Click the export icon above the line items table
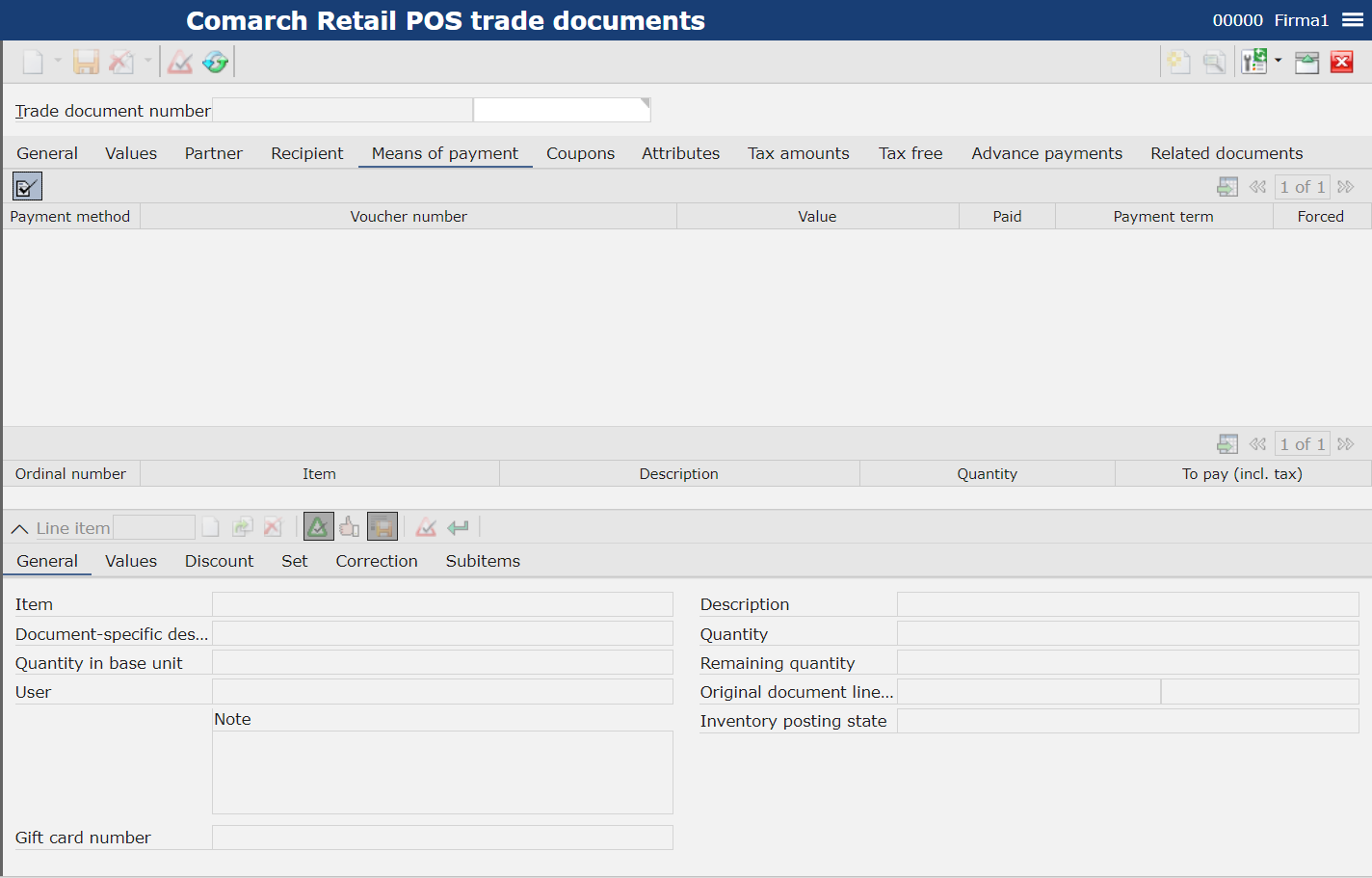The image size is (1372, 878). [1227, 444]
